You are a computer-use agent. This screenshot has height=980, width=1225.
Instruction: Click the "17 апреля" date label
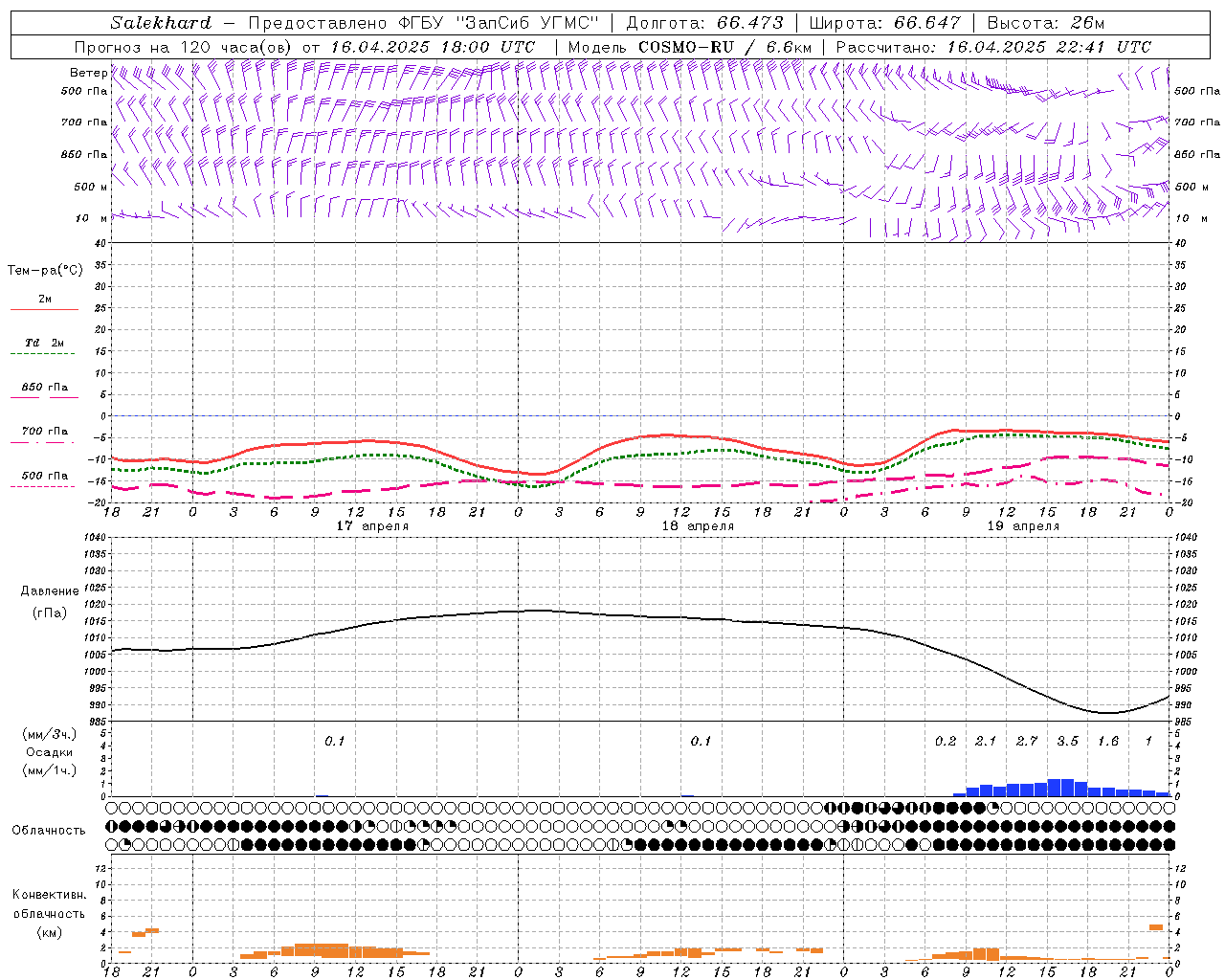click(372, 526)
